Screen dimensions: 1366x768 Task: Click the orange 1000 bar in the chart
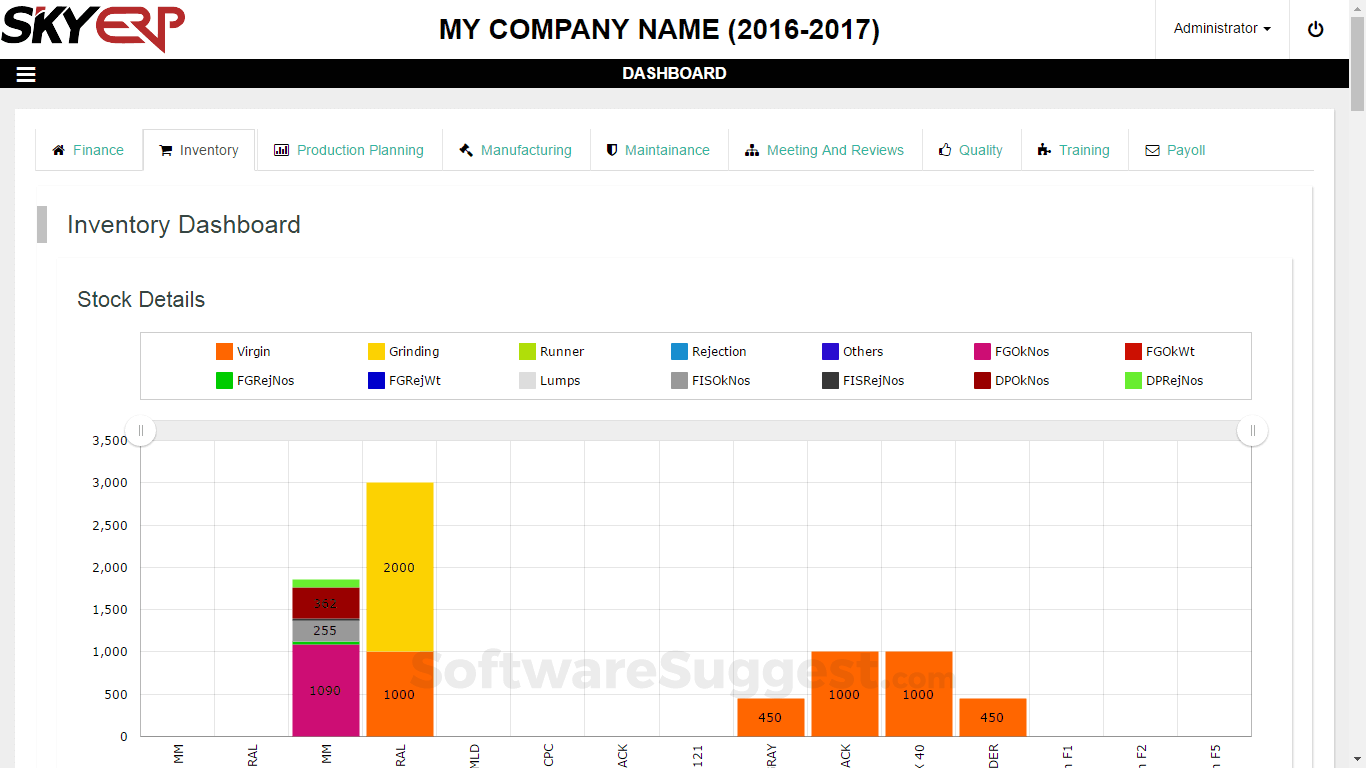coord(845,693)
